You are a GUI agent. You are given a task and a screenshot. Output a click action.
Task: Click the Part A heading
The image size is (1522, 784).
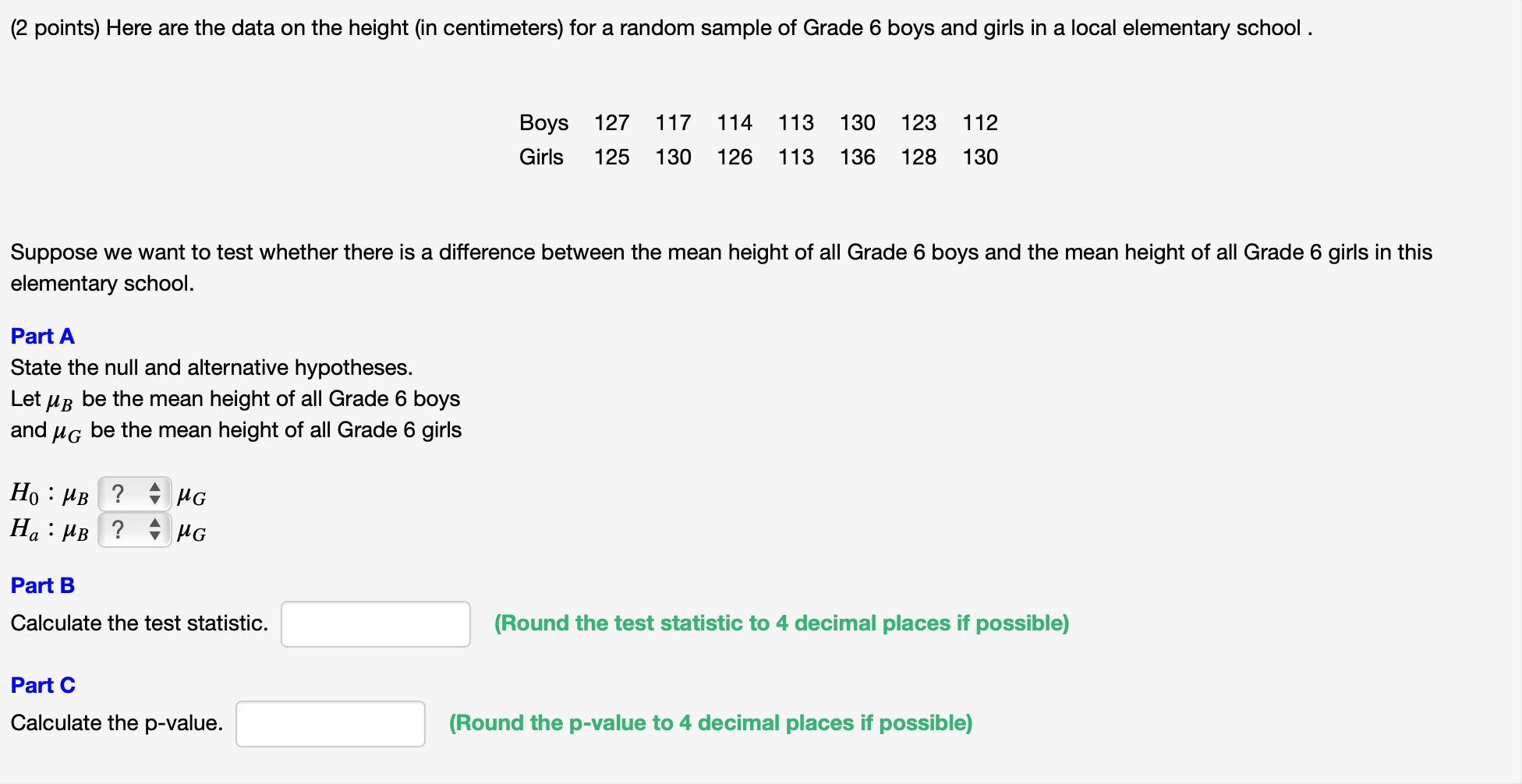click(x=42, y=336)
